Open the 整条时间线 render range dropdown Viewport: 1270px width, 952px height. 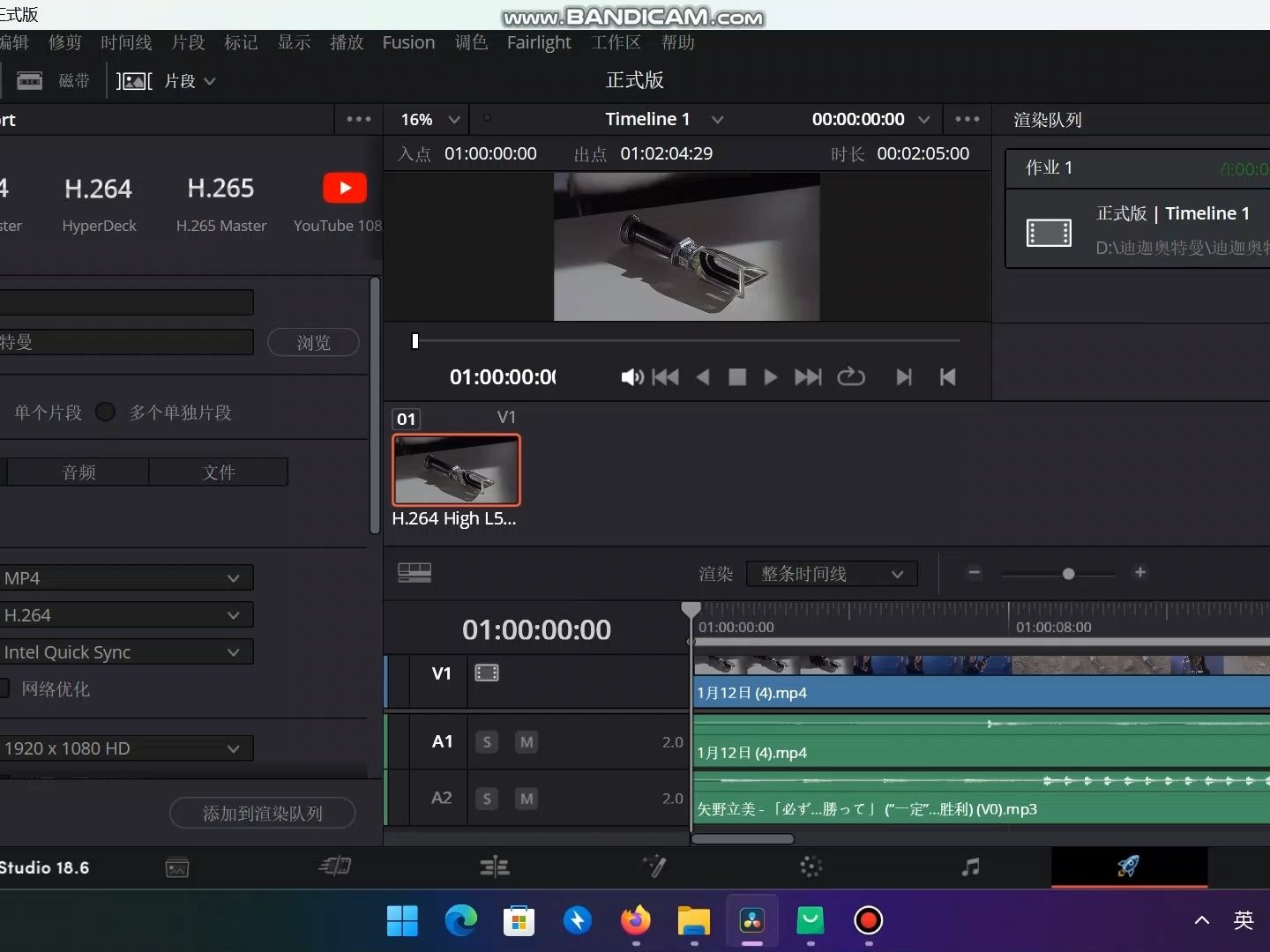point(832,573)
